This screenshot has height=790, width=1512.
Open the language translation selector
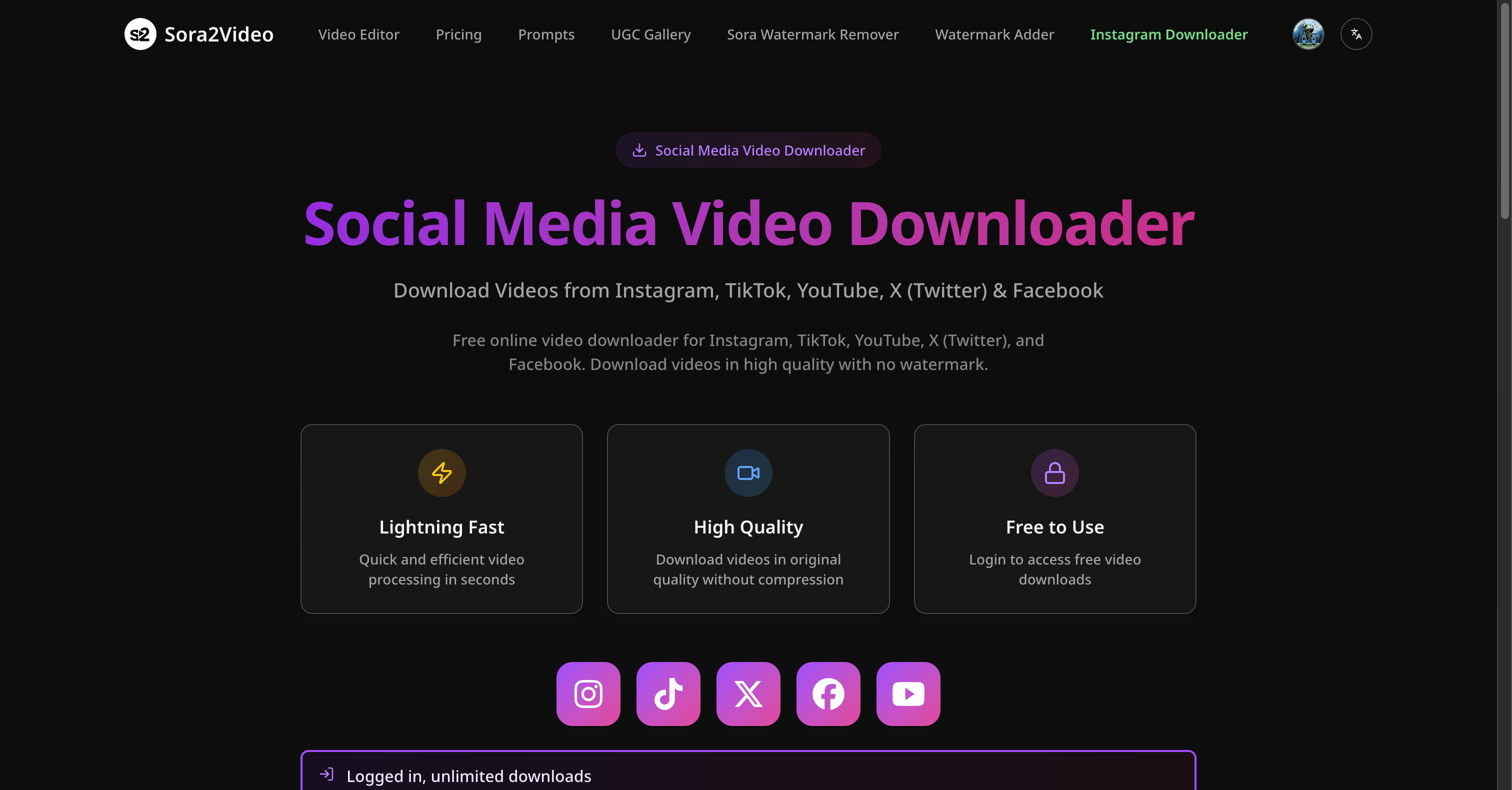click(1356, 34)
